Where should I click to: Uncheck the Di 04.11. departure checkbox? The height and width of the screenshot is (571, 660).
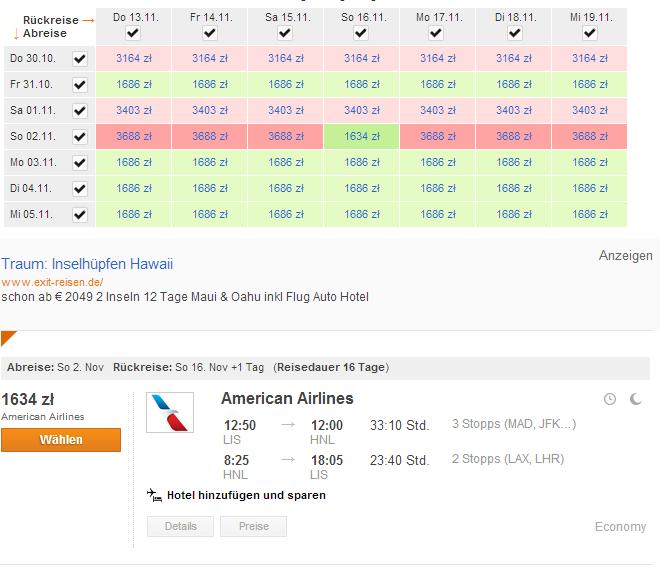tap(80, 189)
